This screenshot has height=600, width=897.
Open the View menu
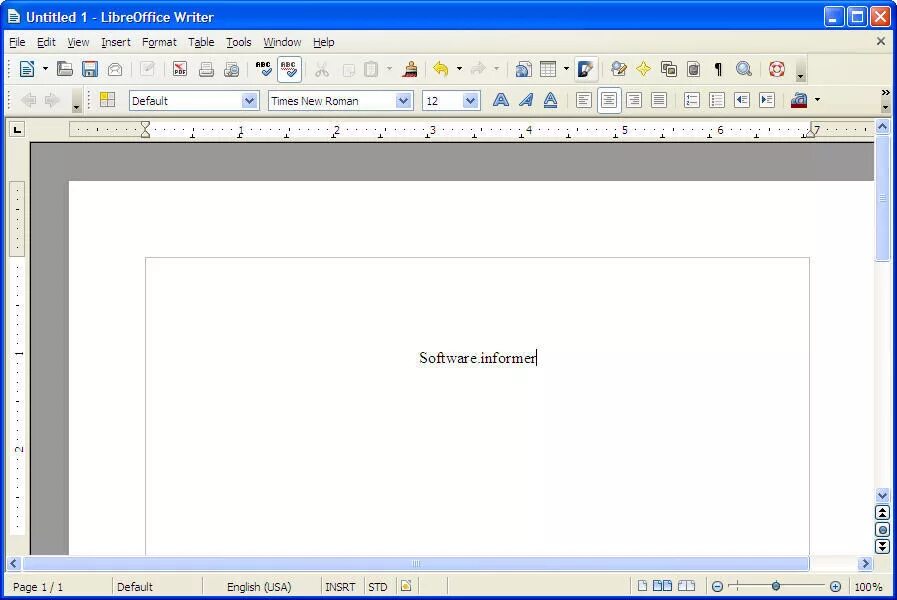point(78,42)
